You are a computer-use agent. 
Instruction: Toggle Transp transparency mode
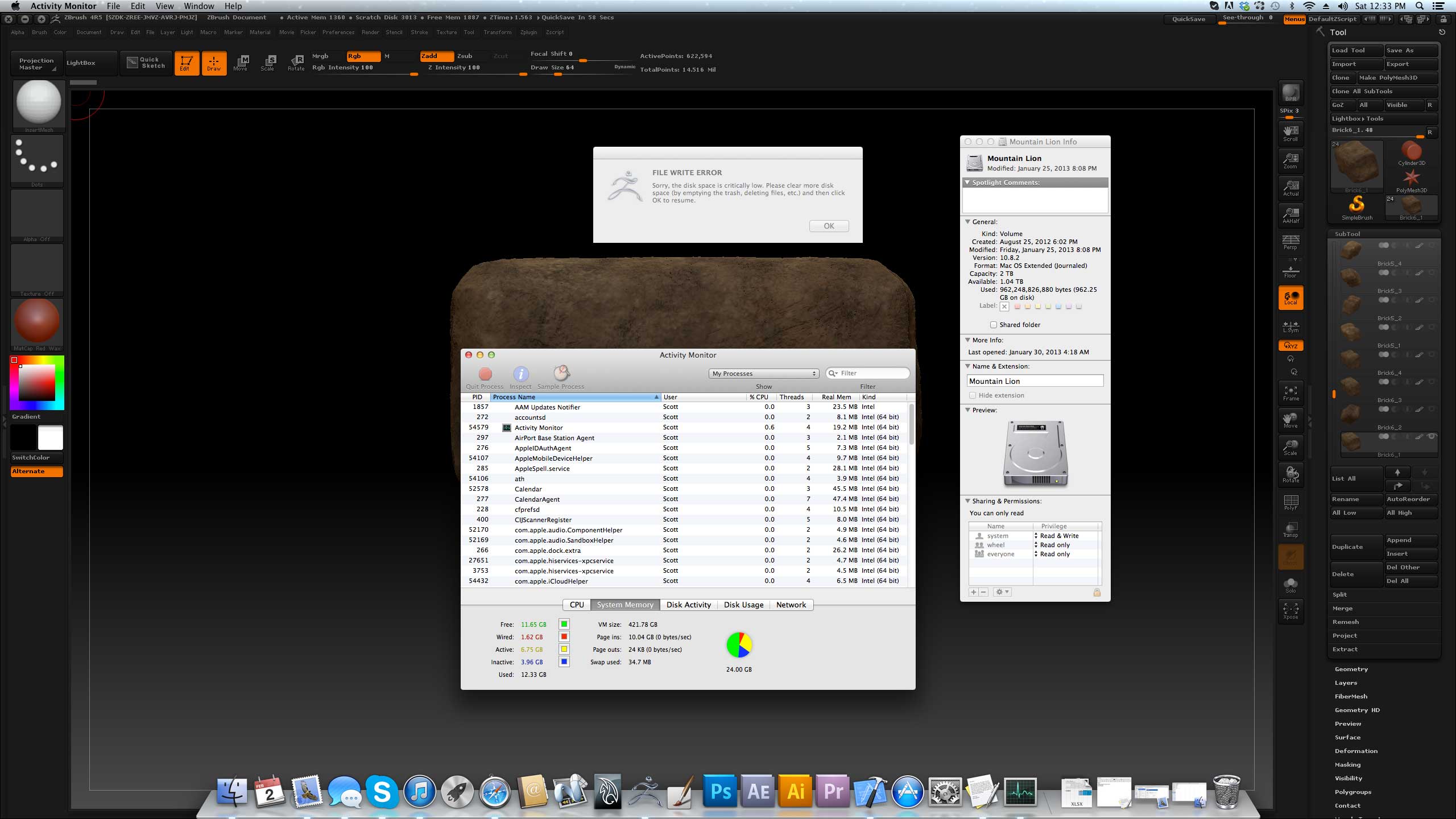(x=1290, y=530)
